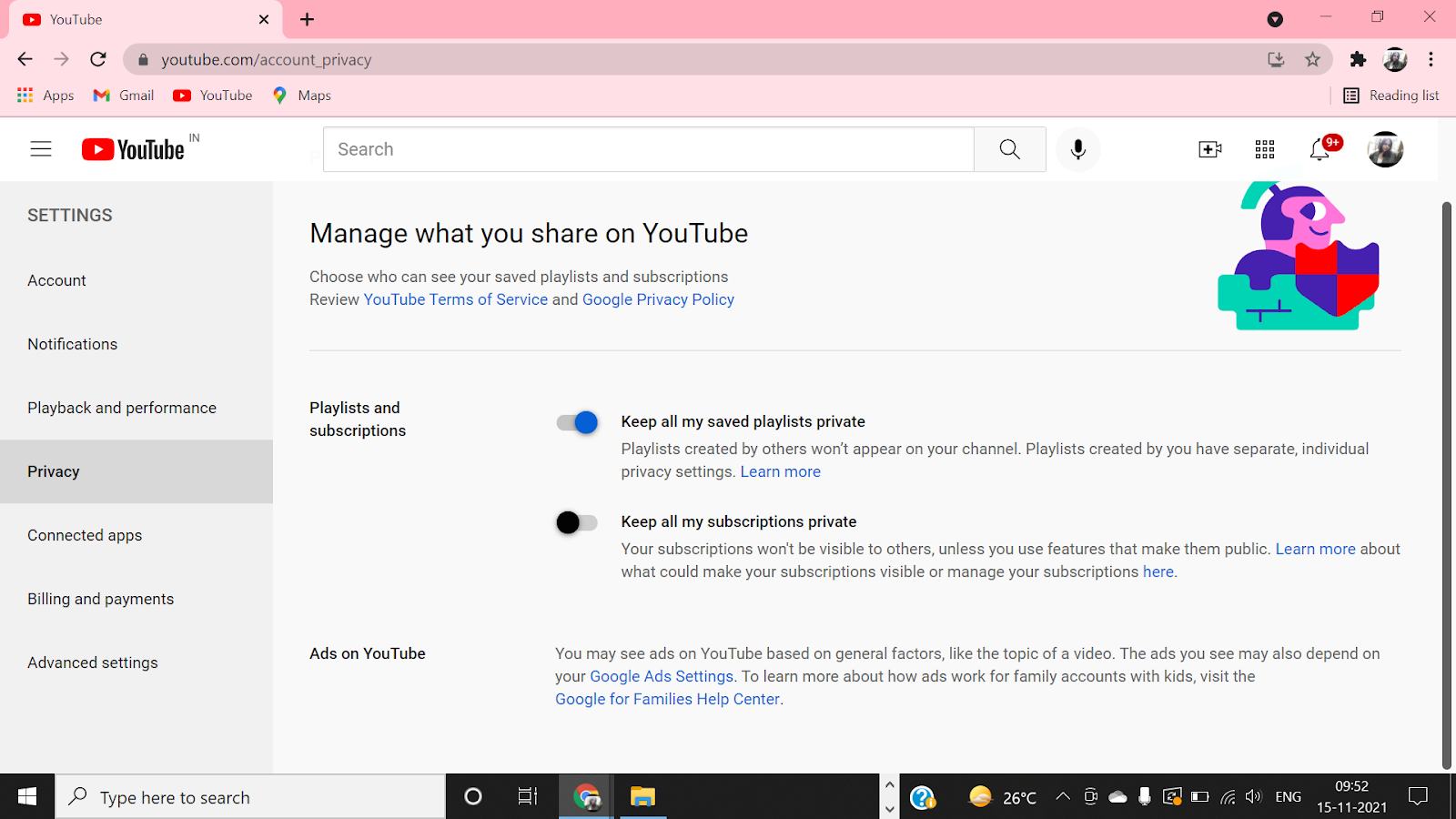Open the YouTube apps grid icon
Viewport: 1456px width, 819px height.
[1265, 149]
